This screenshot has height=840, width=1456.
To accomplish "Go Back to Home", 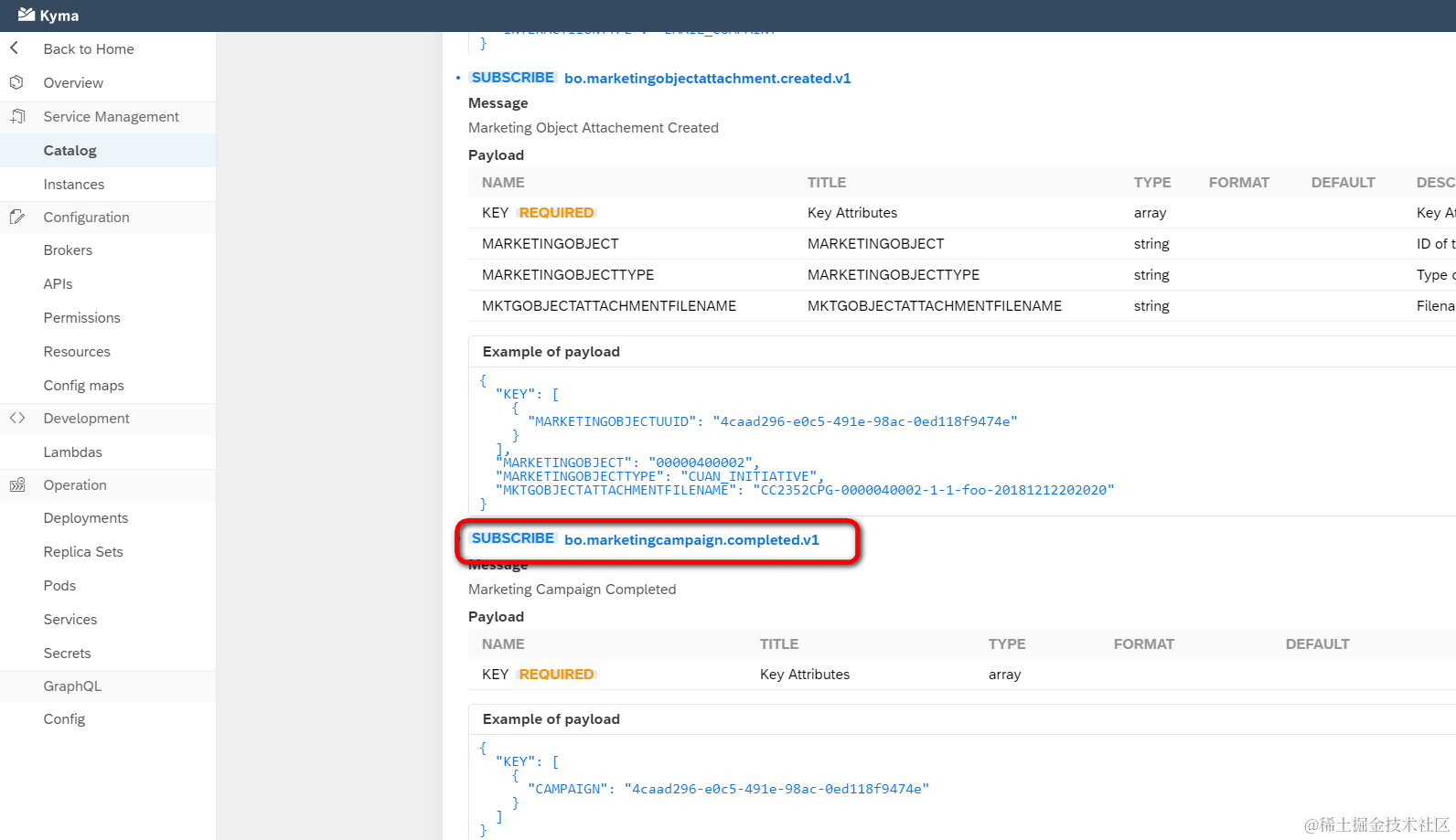I will [89, 49].
